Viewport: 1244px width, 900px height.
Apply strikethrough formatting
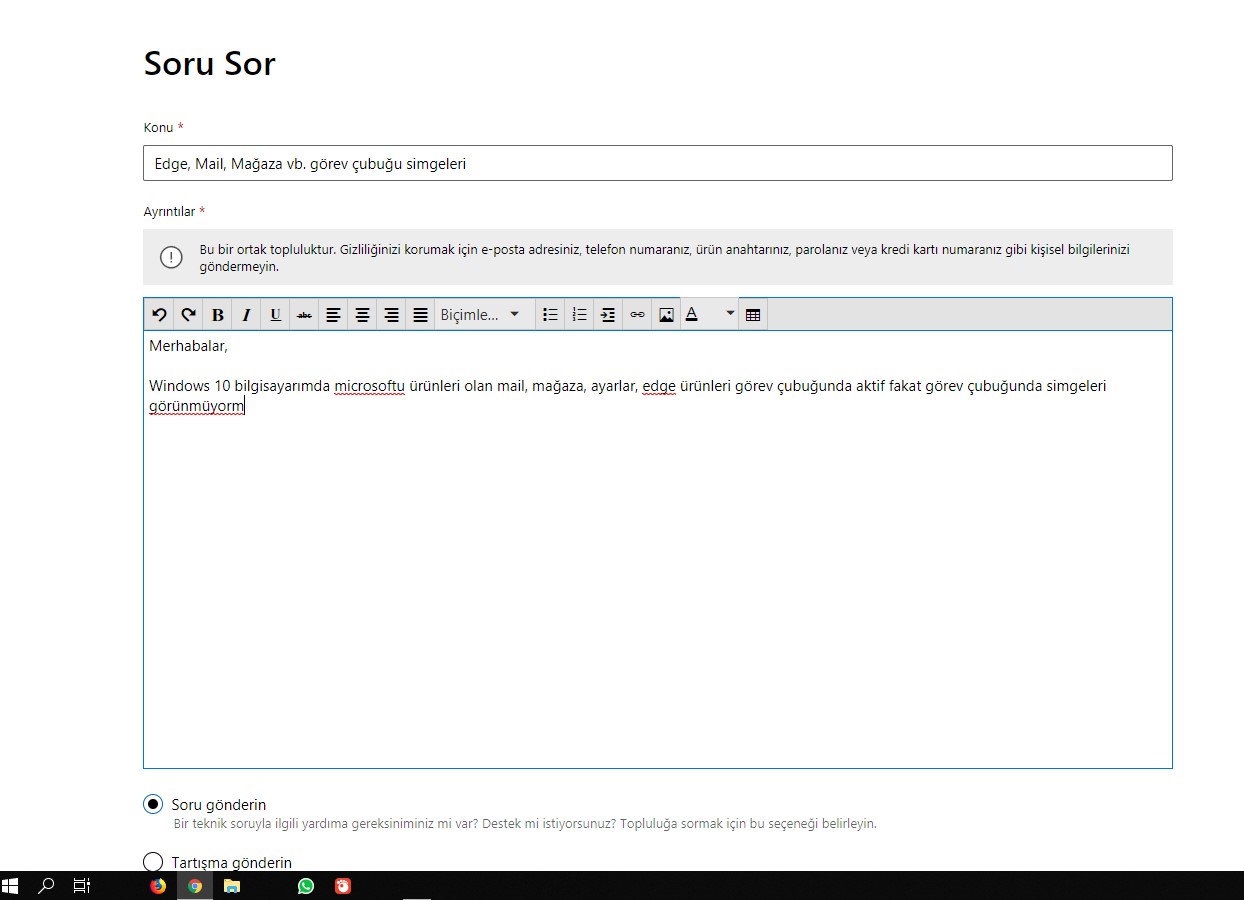click(304, 315)
